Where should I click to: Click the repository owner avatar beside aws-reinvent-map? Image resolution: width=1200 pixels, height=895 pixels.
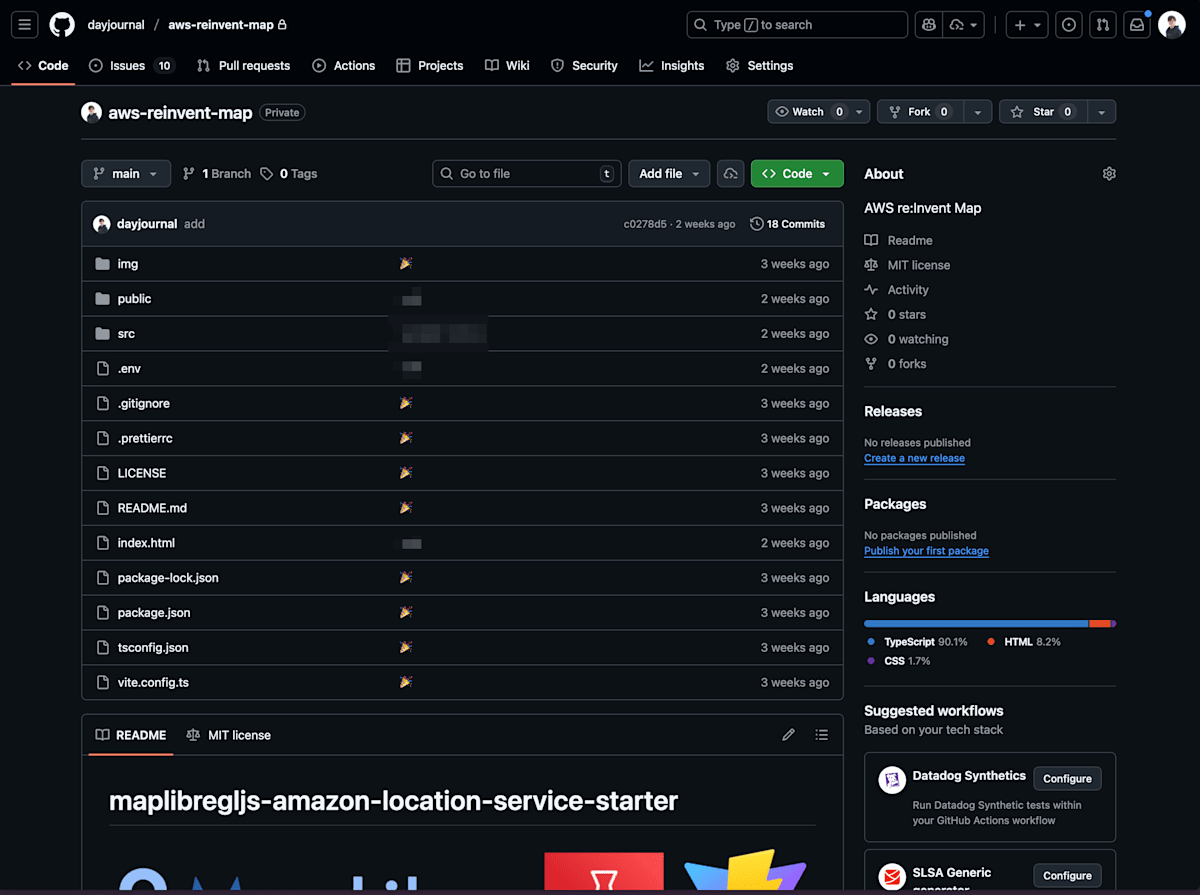(92, 113)
